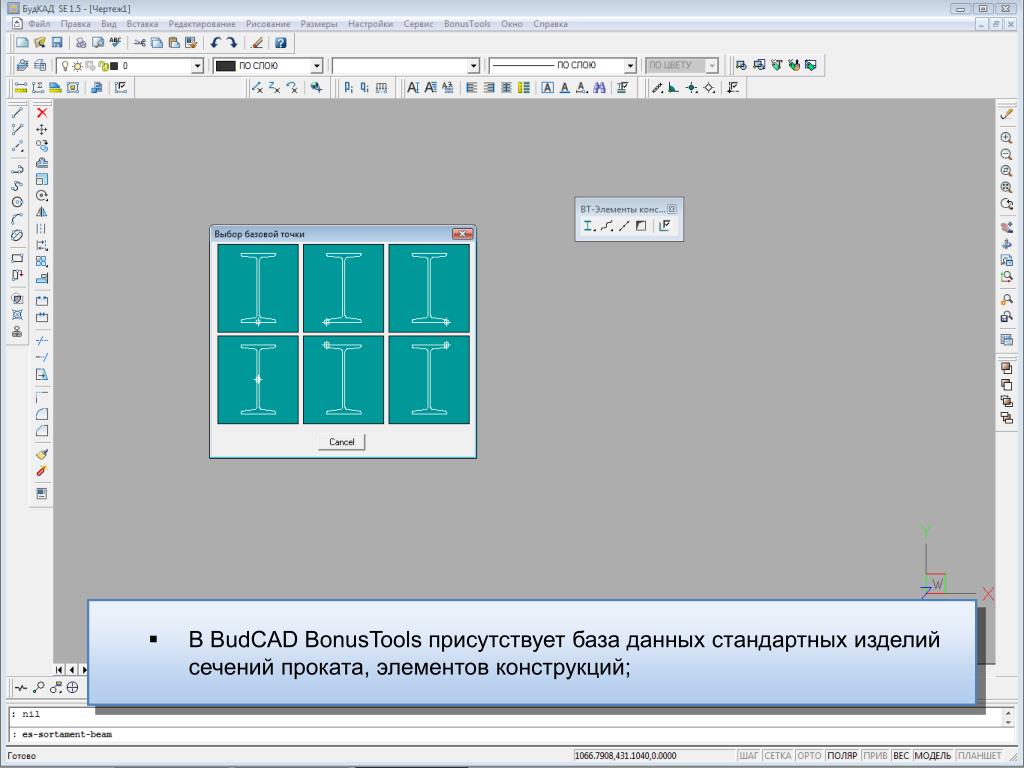This screenshot has width=1024, height=768.
Task: Open the Размеры menu
Action: [319, 24]
